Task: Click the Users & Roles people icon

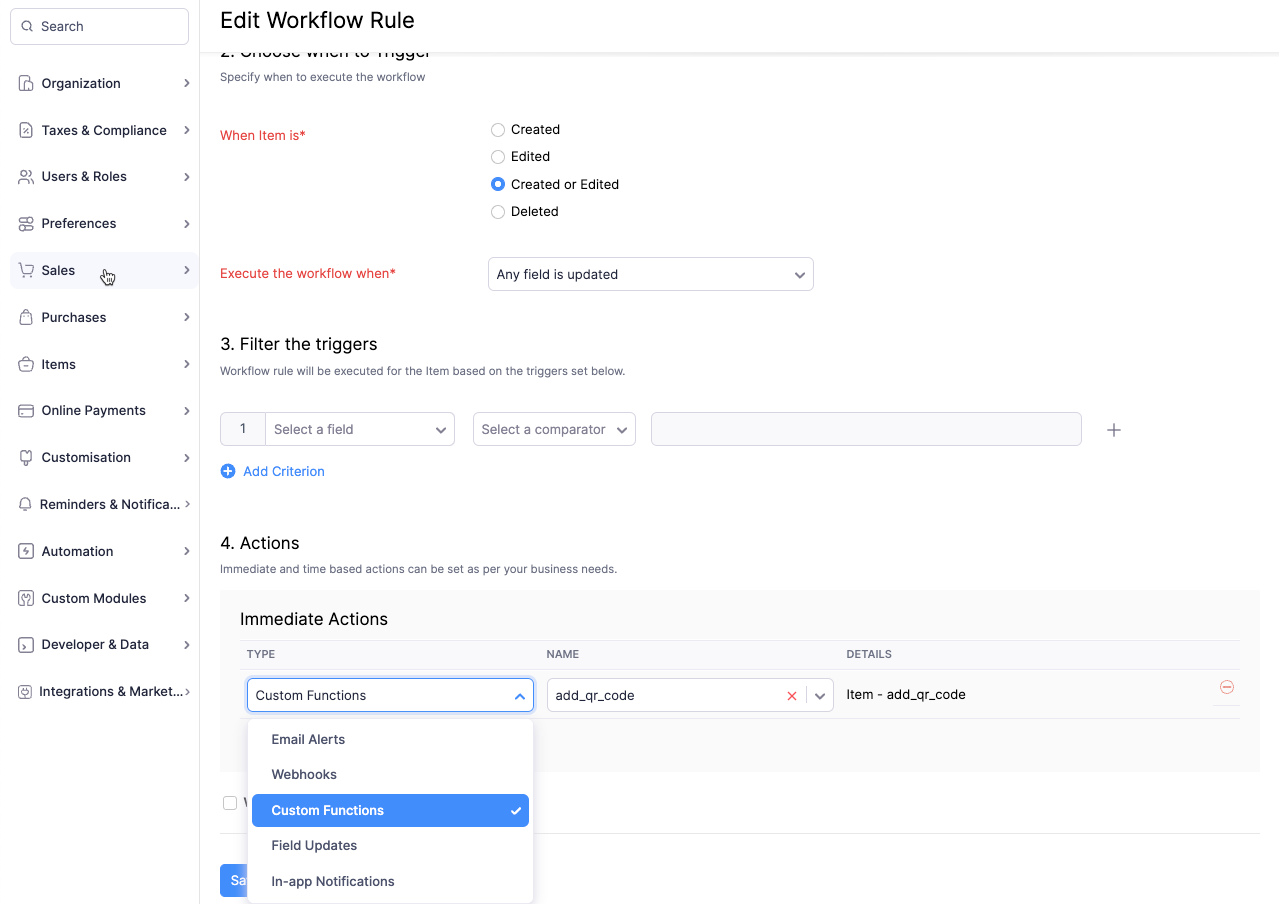Action: coord(26,177)
